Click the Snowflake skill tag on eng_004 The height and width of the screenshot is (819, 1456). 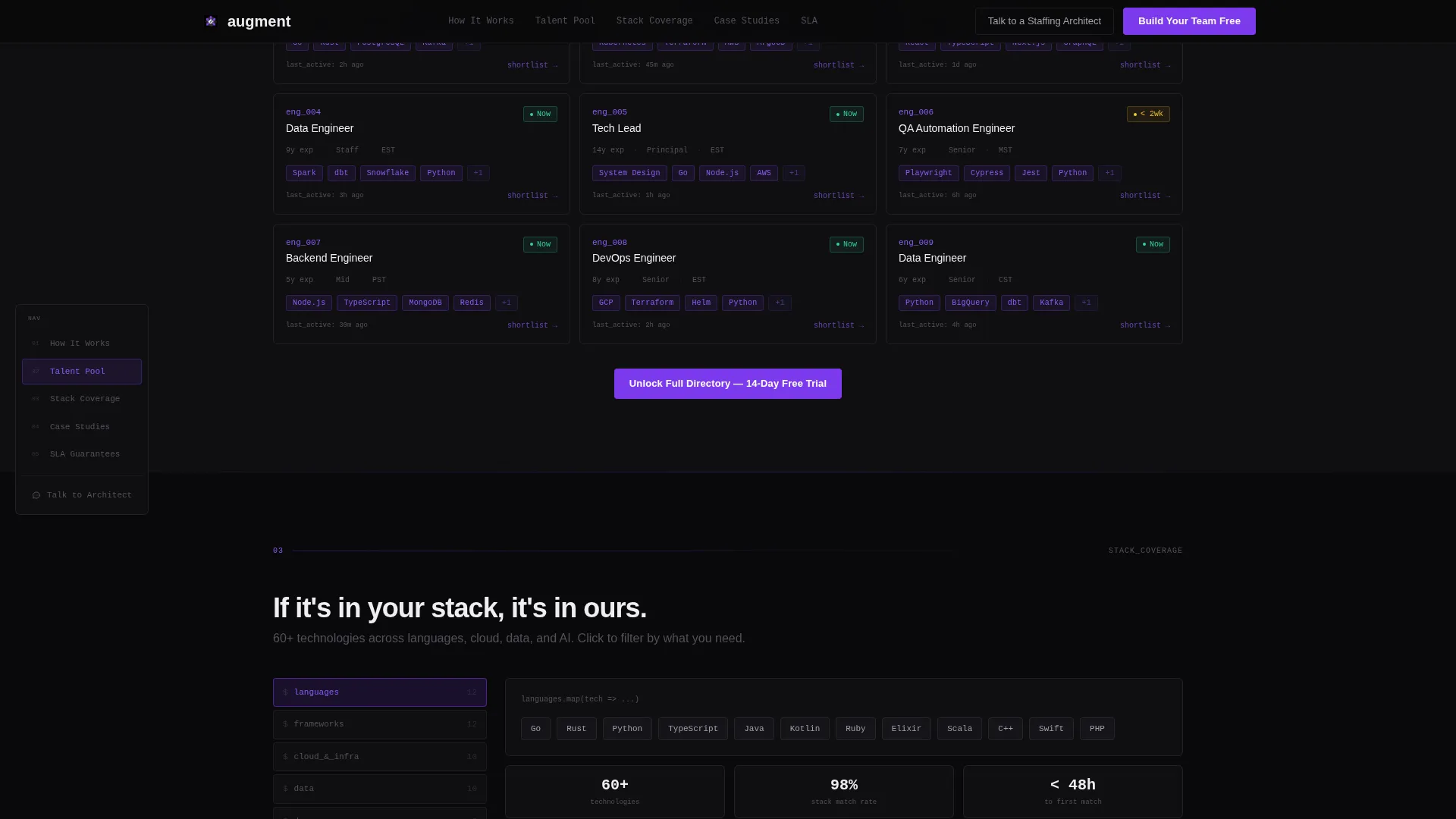[x=388, y=174]
